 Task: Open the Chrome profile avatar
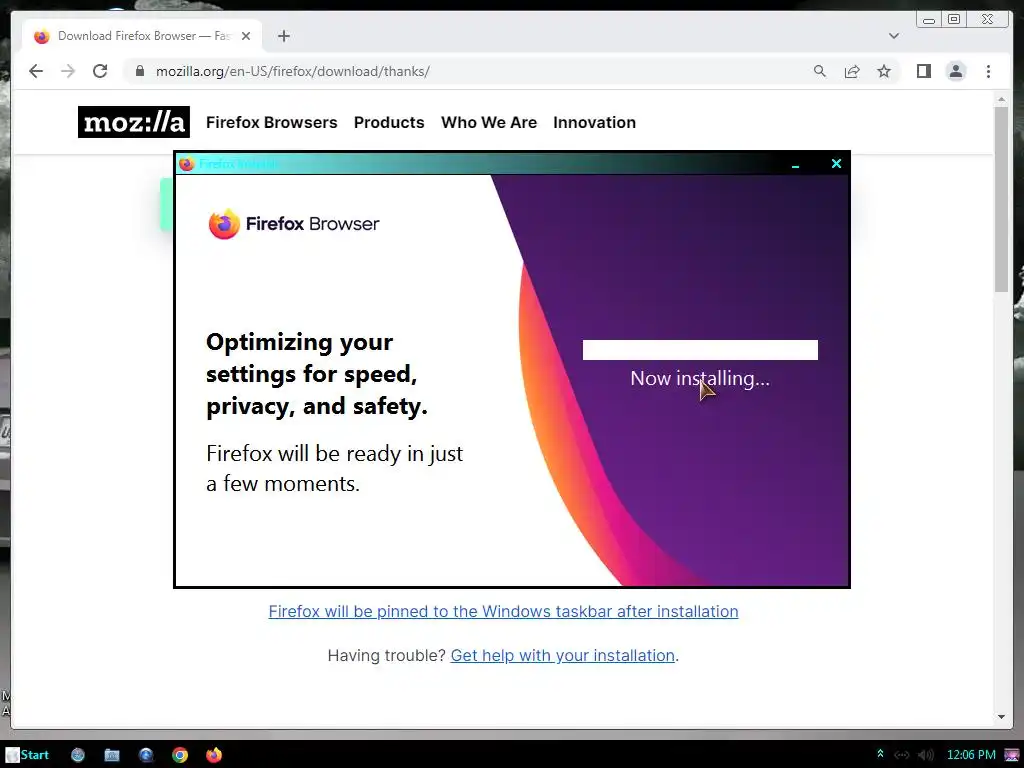956,71
